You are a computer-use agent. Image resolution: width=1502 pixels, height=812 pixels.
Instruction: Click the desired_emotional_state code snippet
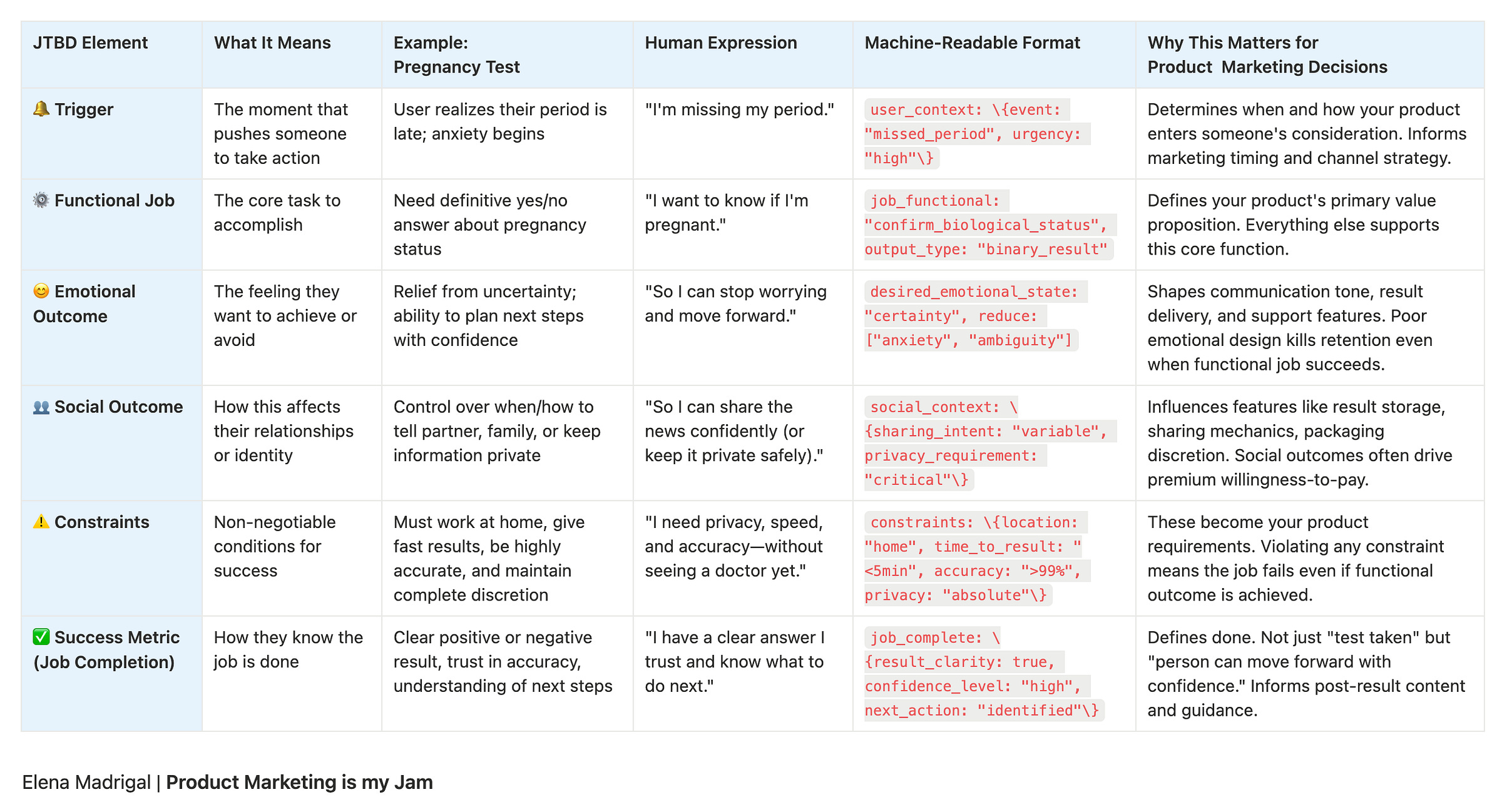tap(974, 316)
